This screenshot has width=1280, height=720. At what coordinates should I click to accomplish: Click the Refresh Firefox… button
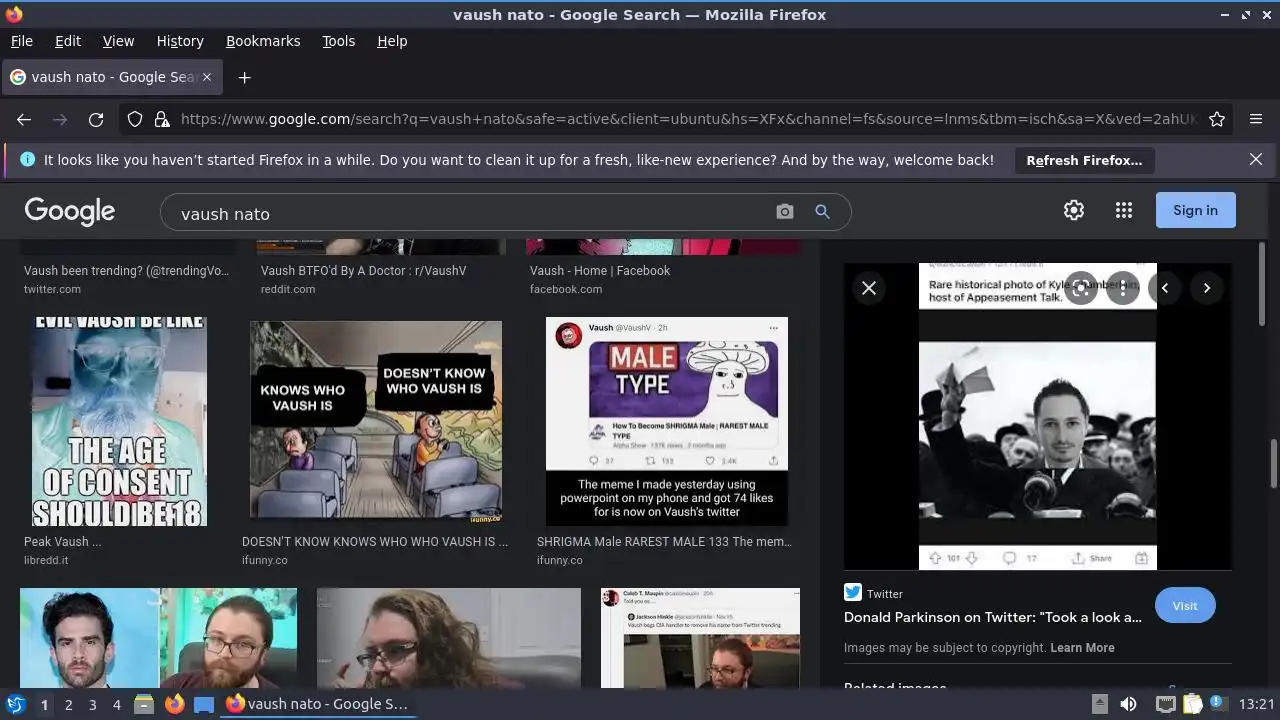click(1084, 160)
